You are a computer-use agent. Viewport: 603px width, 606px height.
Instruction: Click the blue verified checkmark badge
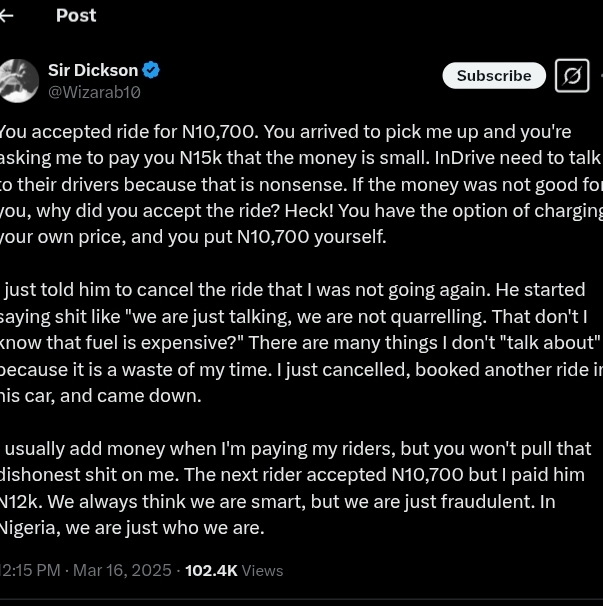pos(151,70)
